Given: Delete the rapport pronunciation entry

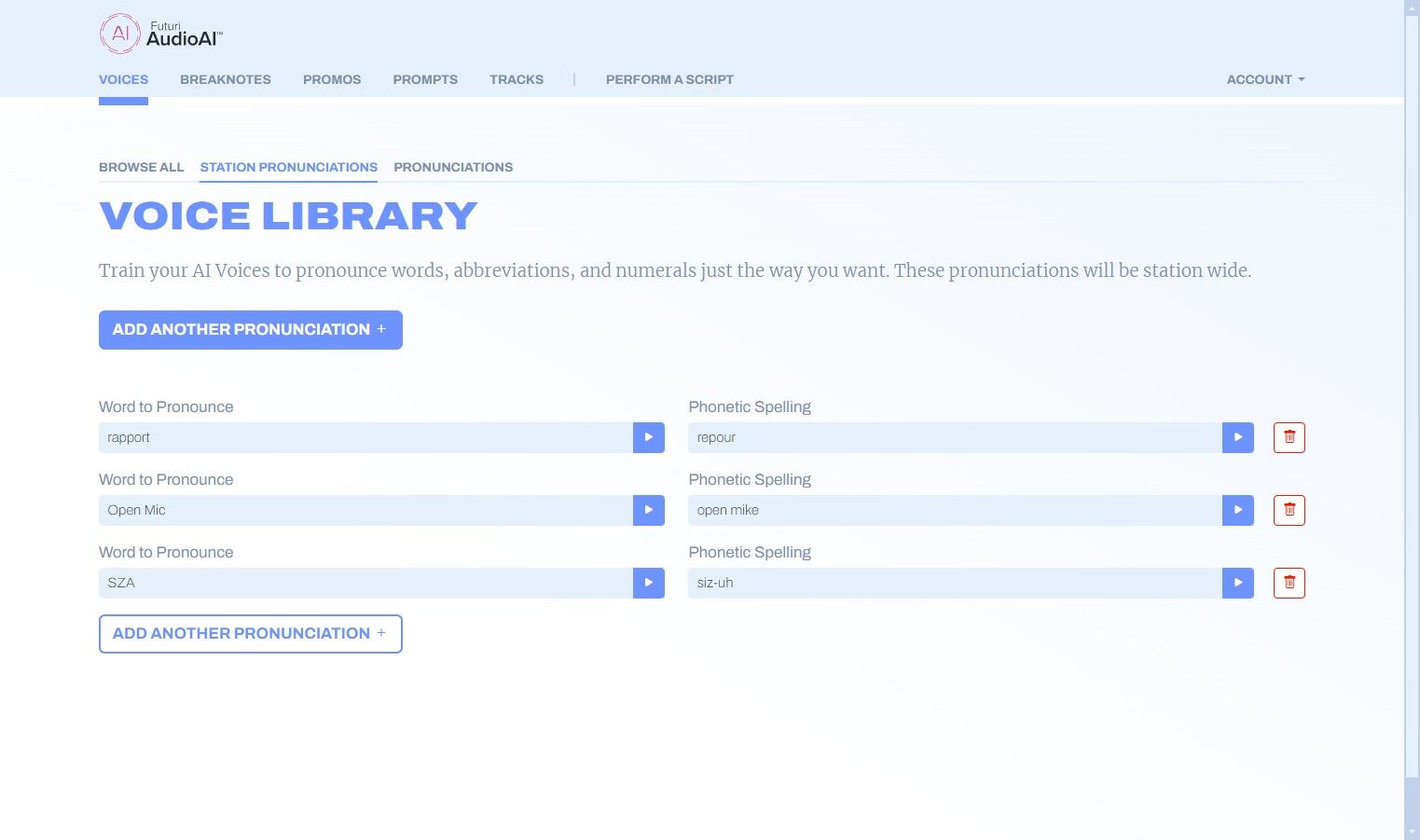Looking at the screenshot, I should 1289,437.
